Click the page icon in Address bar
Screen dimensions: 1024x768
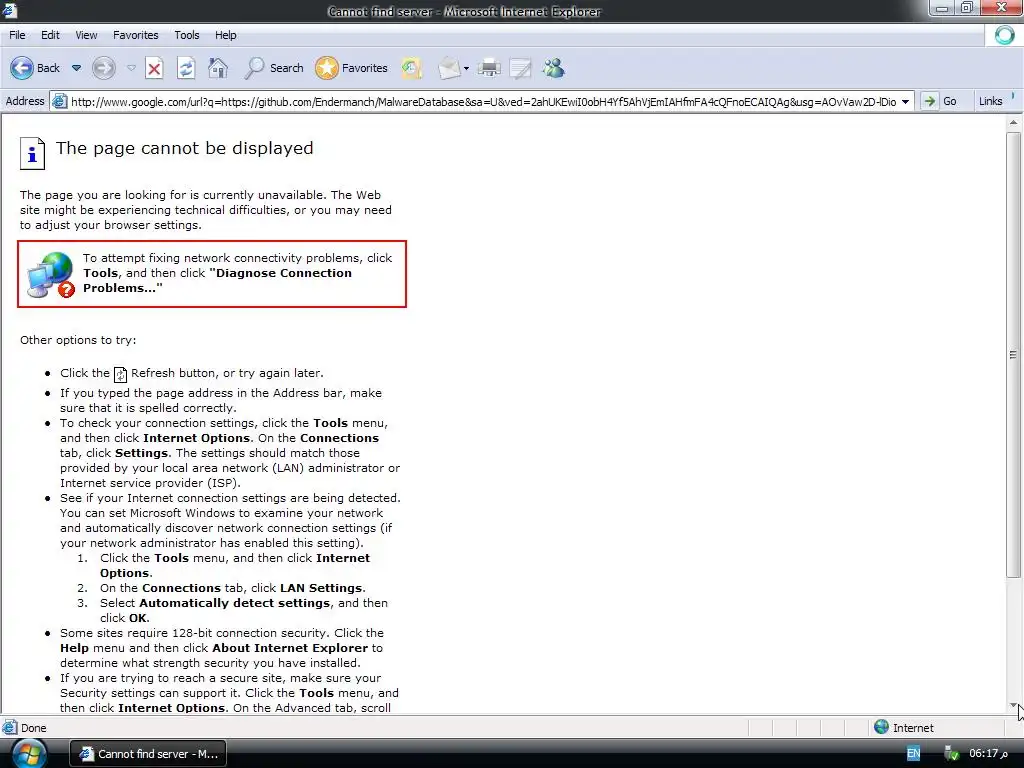click(x=59, y=101)
